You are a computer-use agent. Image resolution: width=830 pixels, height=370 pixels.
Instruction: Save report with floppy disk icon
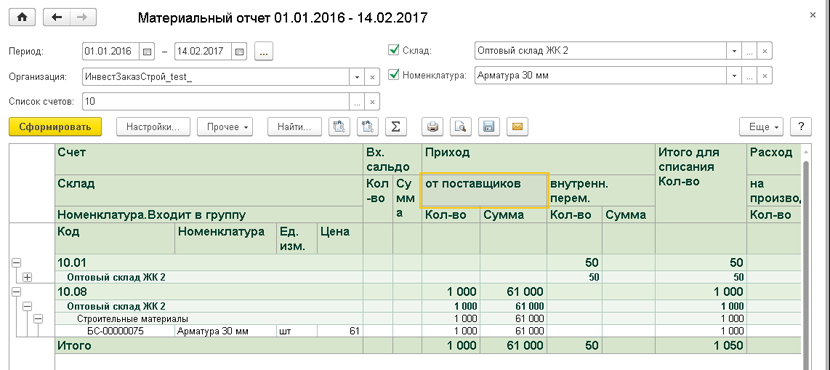point(489,127)
